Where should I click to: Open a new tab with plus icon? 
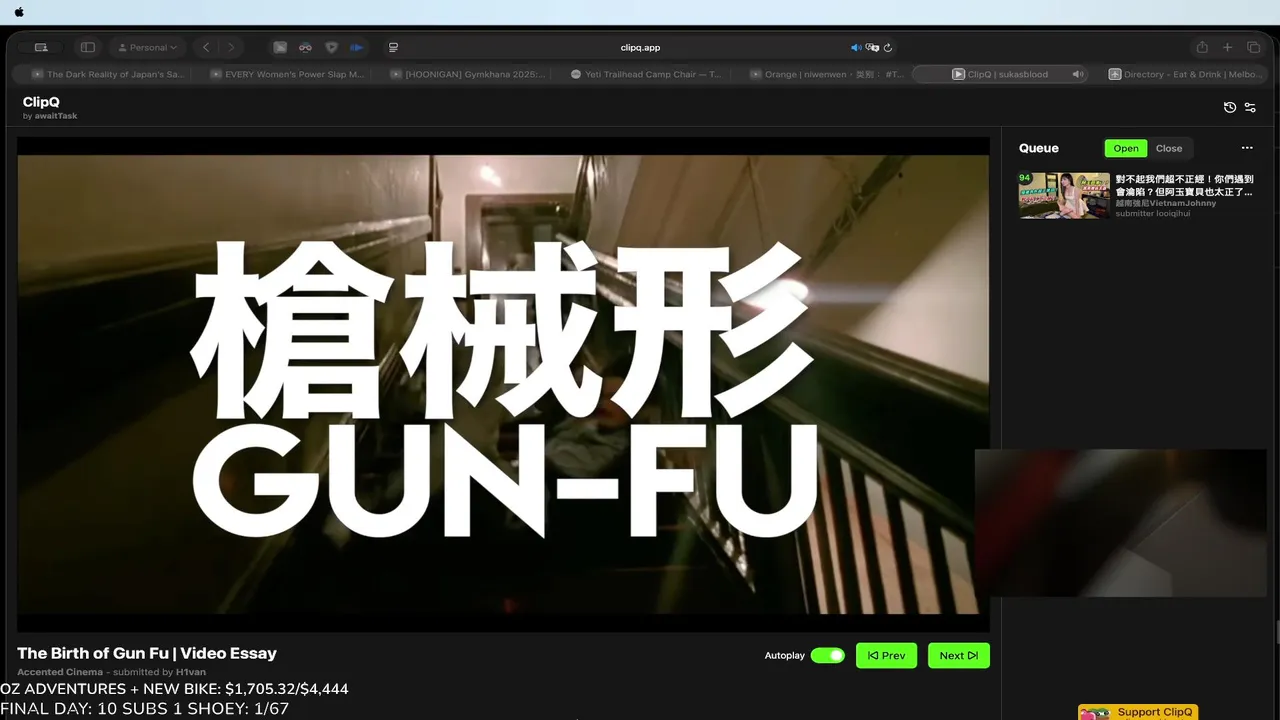pyautogui.click(x=1228, y=47)
